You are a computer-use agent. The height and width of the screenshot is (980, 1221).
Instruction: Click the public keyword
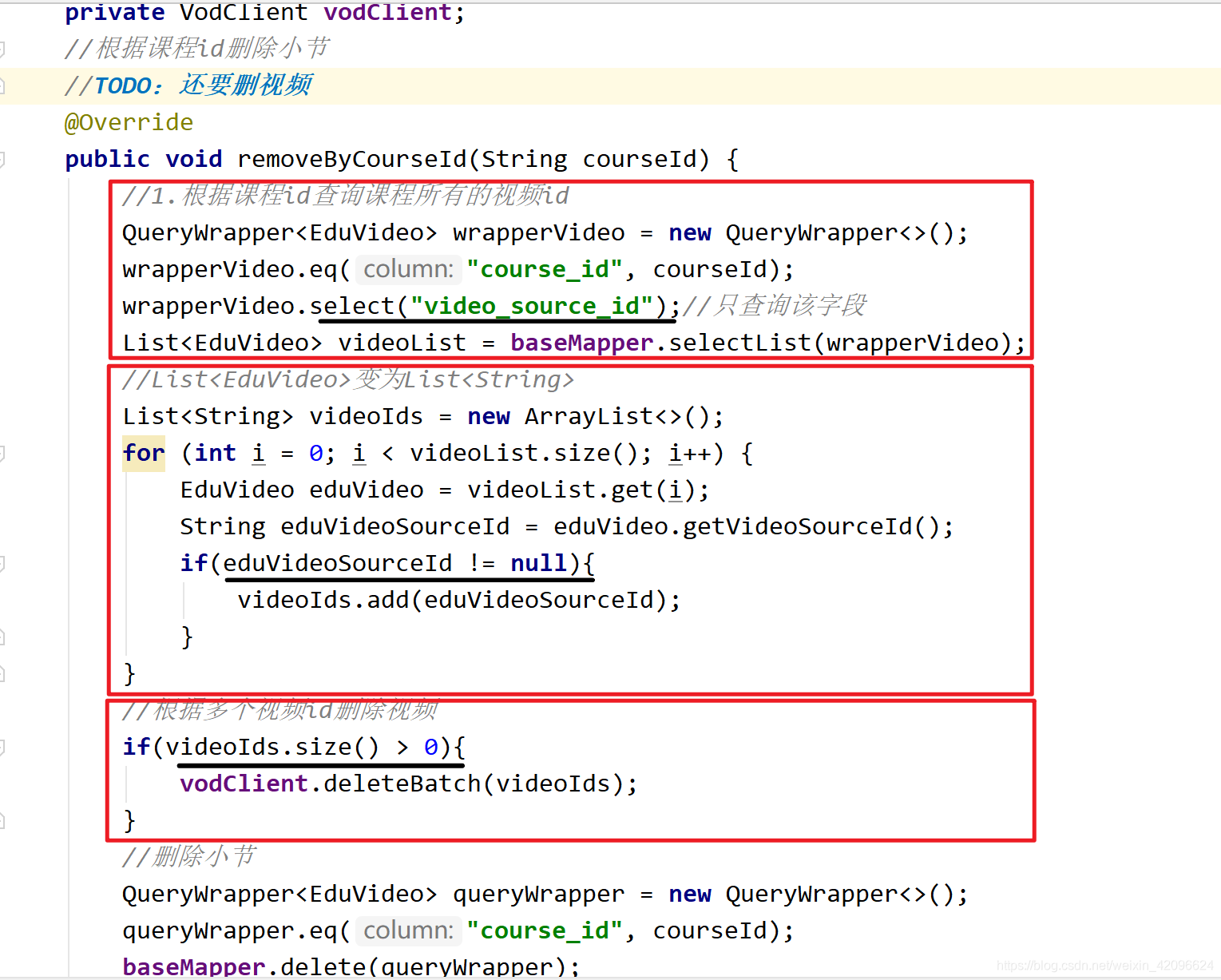107,159
